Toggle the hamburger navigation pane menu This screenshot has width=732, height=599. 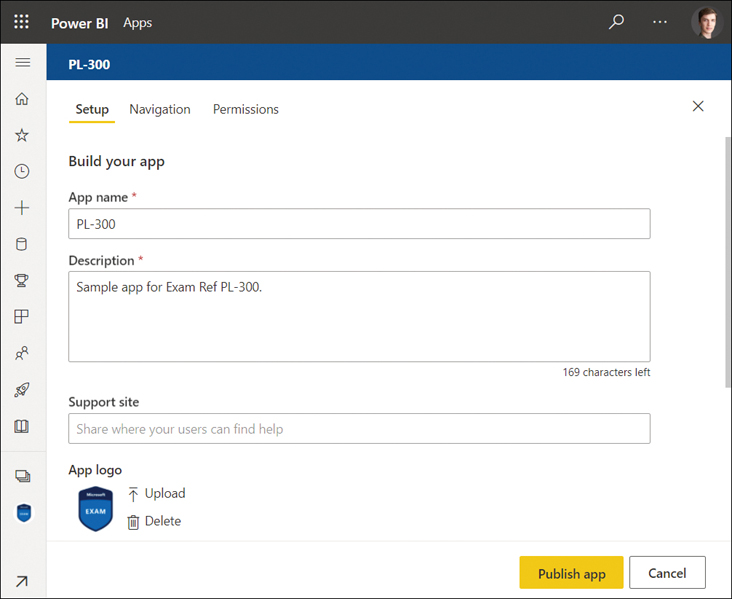click(22, 63)
